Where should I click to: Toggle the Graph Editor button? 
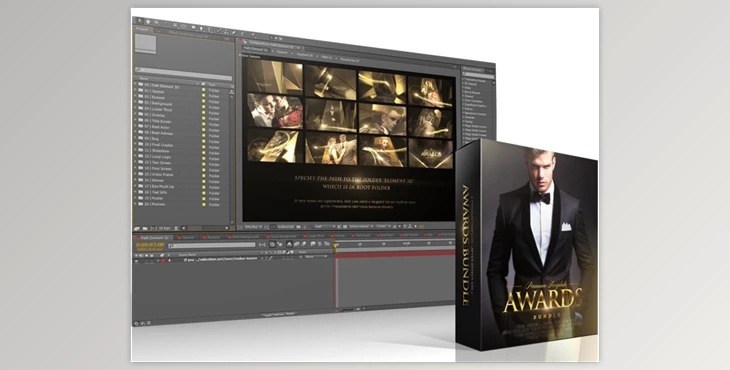tap(326, 244)
